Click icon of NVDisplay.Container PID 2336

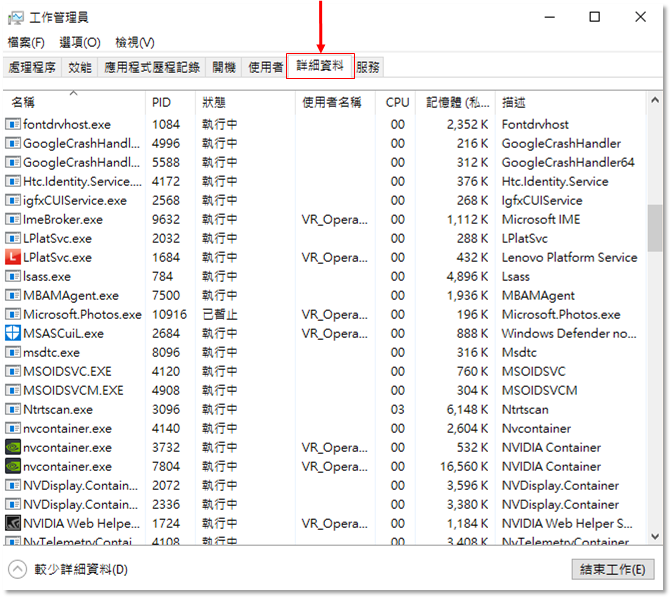click(x=13, y=505)
